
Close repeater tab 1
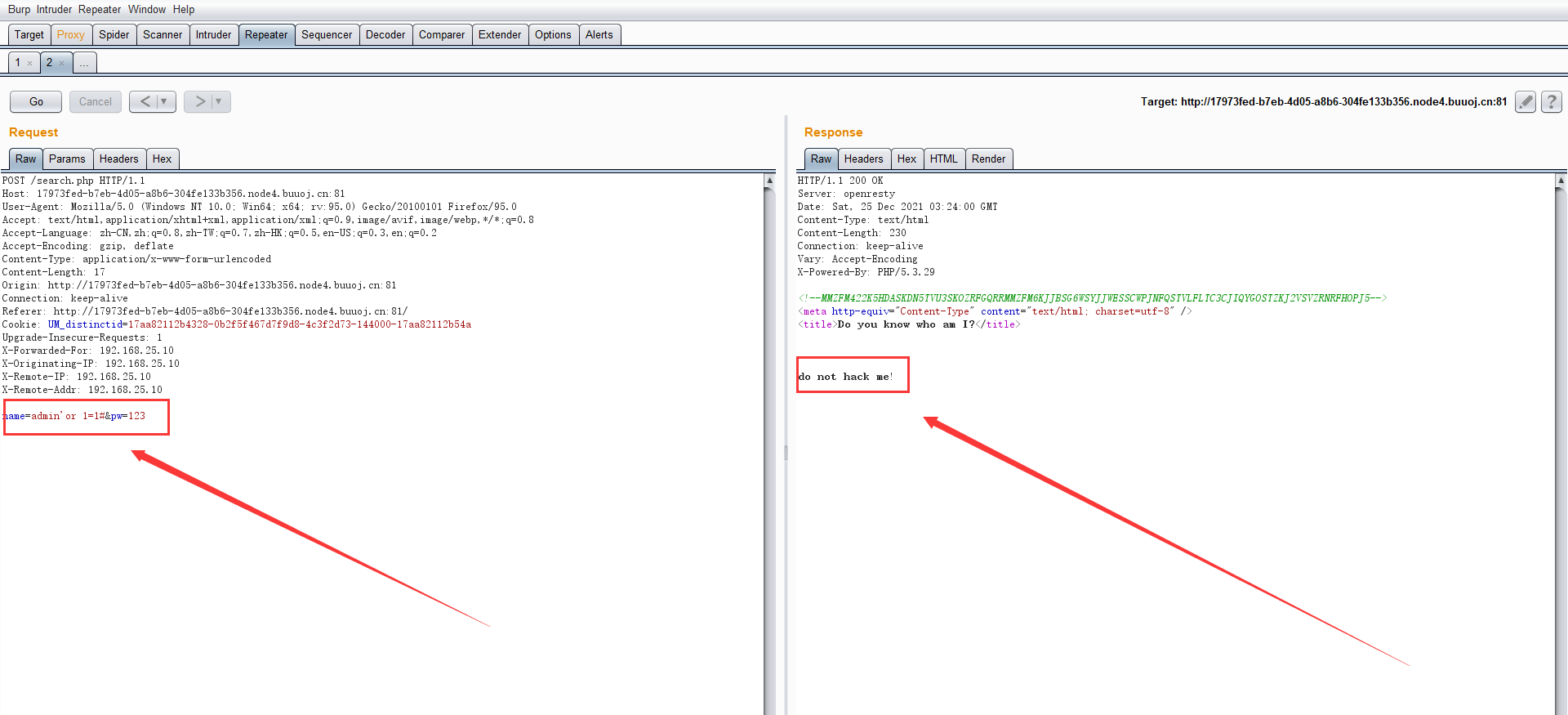click(x=30, y=63)
